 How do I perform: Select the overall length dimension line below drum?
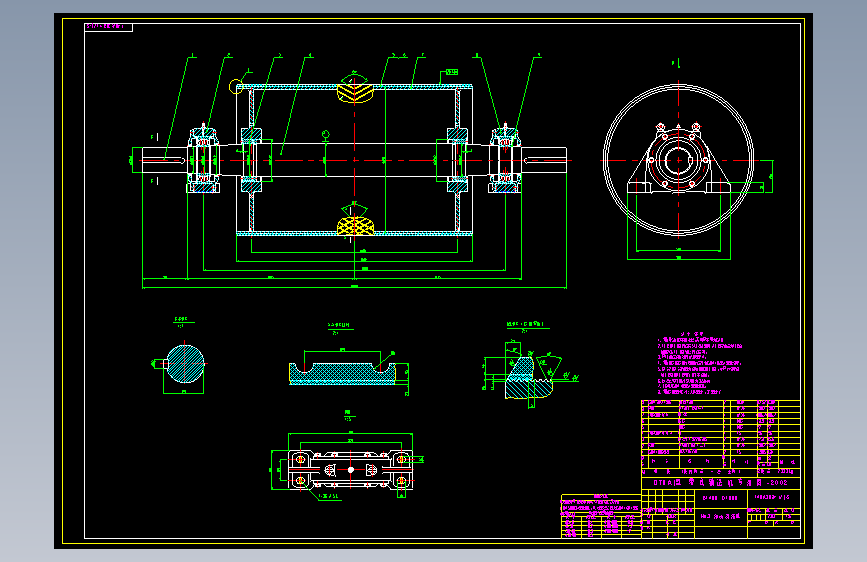click(354, 287)
